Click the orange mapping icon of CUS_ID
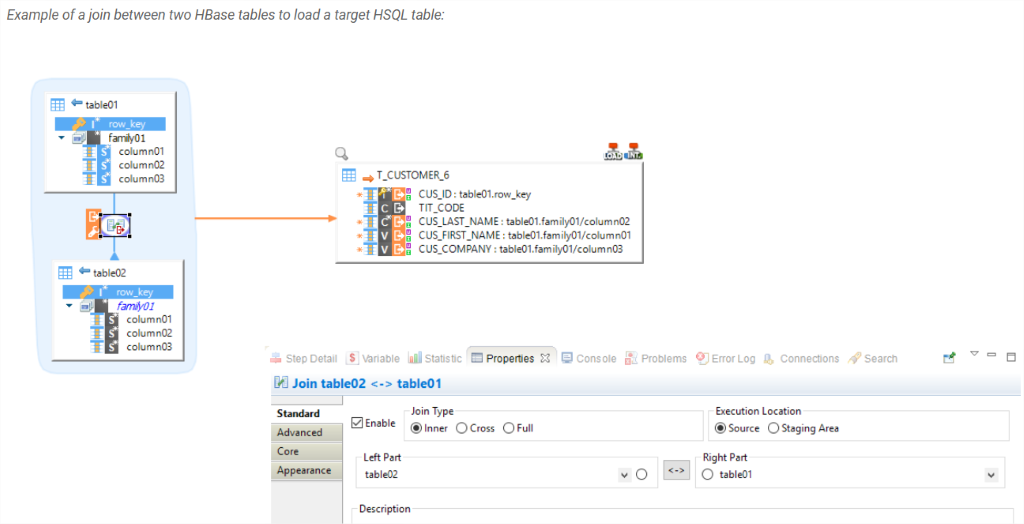The height and width of the screenshot is (524, 1024). pos(399,194)
